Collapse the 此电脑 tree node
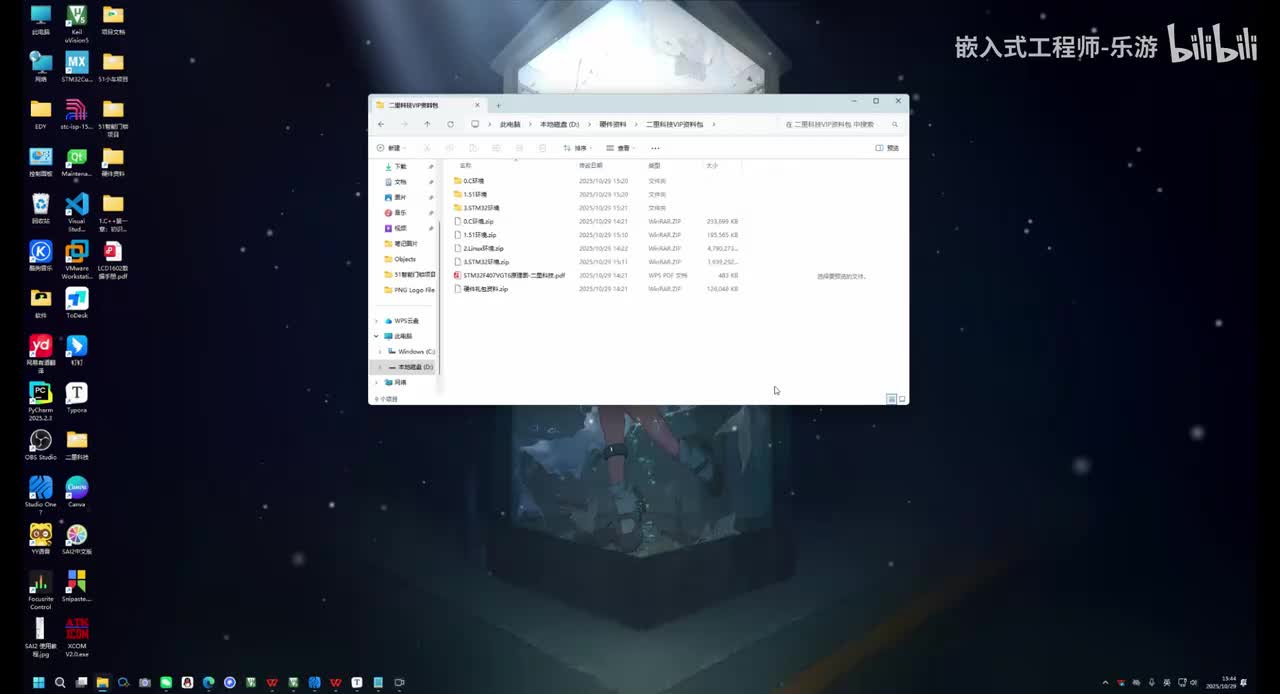Viewport: 1280px width, 694px height. pos(377,336)
